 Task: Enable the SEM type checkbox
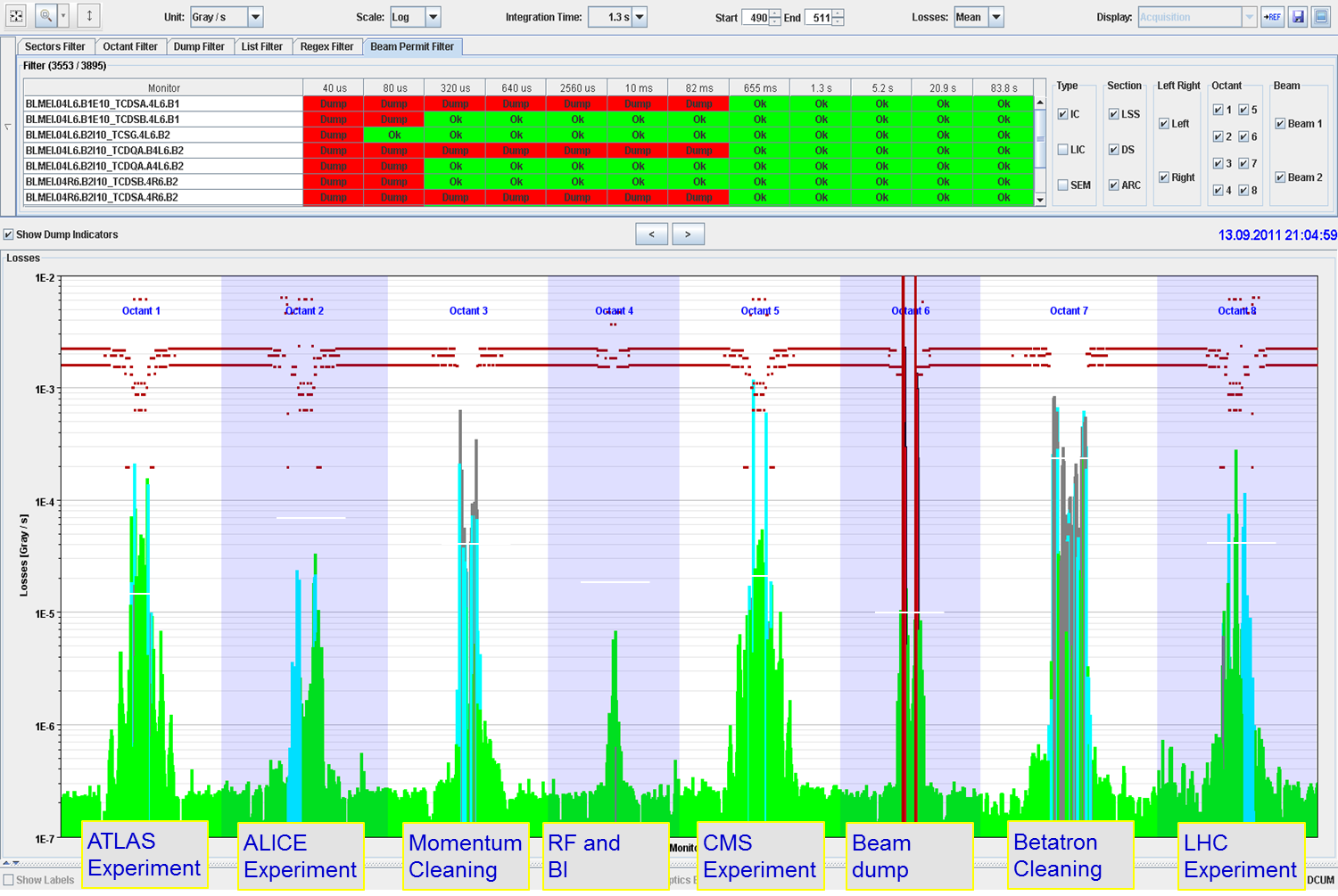coord(1063,185)
